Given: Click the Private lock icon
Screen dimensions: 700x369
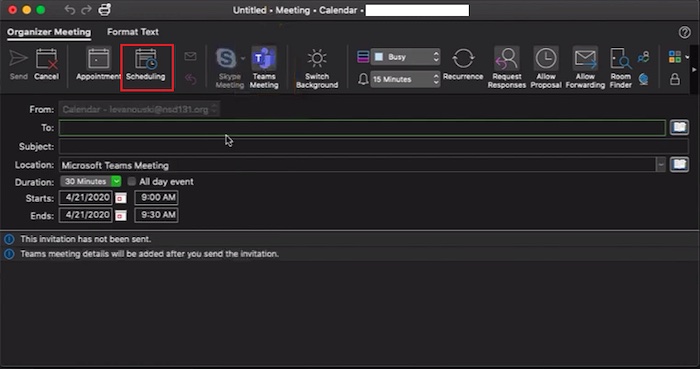Looking at the screenshot, I should pos(675,79).
